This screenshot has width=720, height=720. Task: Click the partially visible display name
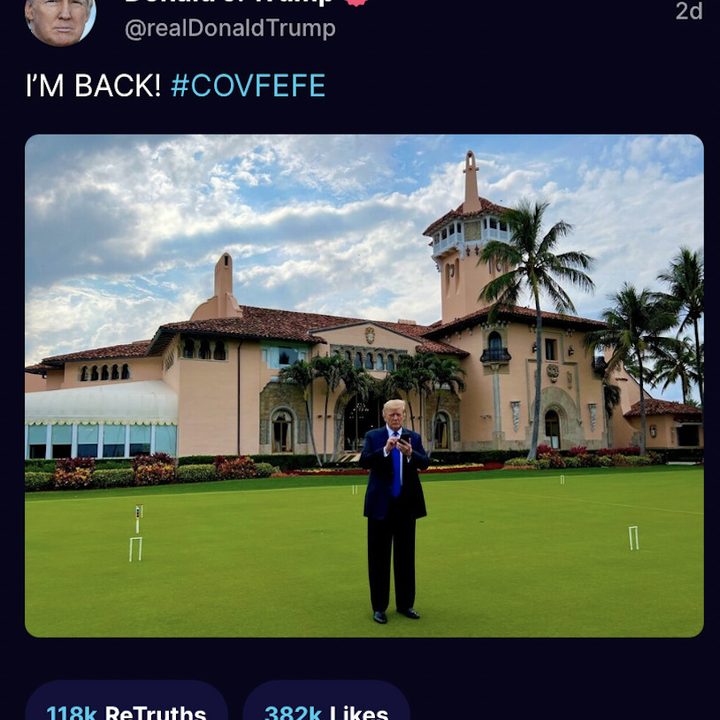pyautogui.click(x=228, y=3)
